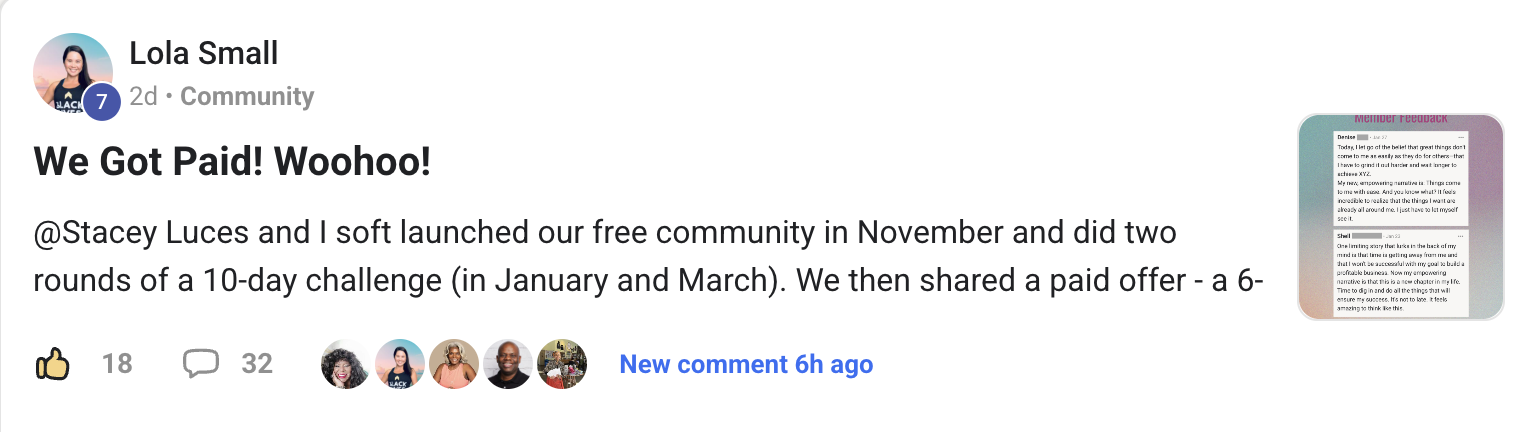1520x432 pixels.
Task: Click Sheil's feedback card inside the thumbnail
Action: (x=1400, y=273)
